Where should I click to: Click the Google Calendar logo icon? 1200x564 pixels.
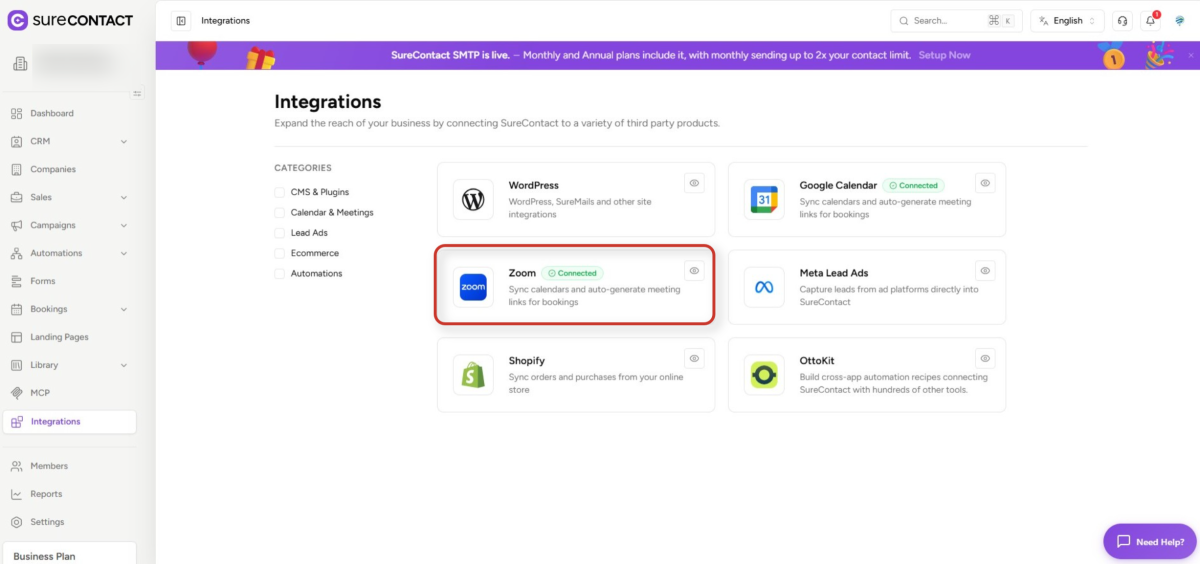click(764, 200)
